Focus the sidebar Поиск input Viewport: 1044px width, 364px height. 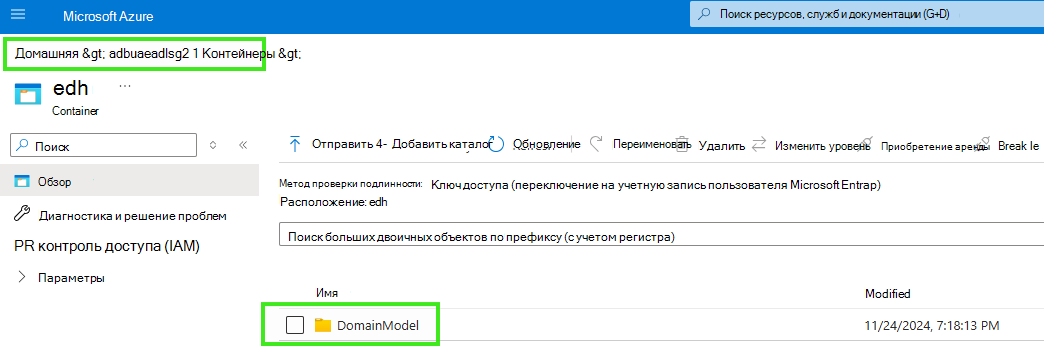tap(104, 145)
